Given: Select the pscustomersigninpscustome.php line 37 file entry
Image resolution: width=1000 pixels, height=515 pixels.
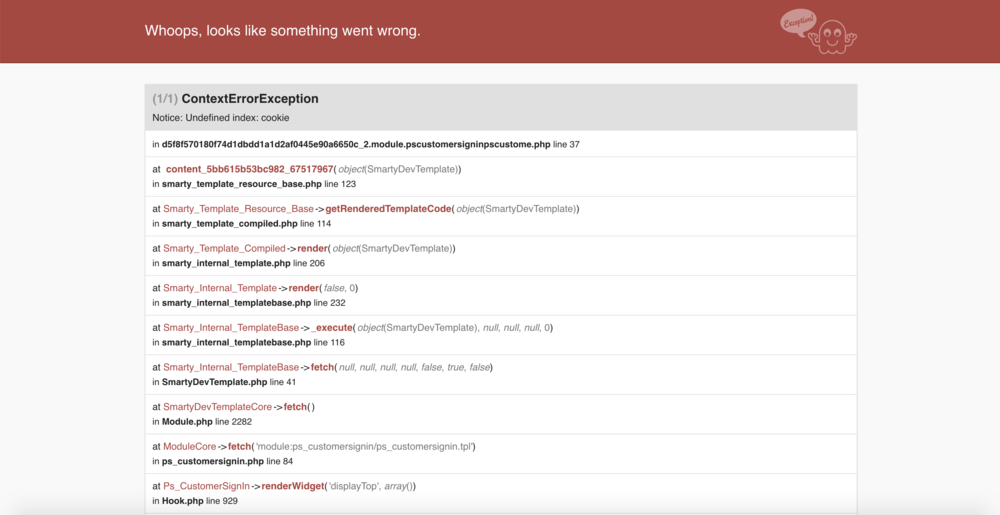Looking at the screenshot, I should (x=356, y=144).
